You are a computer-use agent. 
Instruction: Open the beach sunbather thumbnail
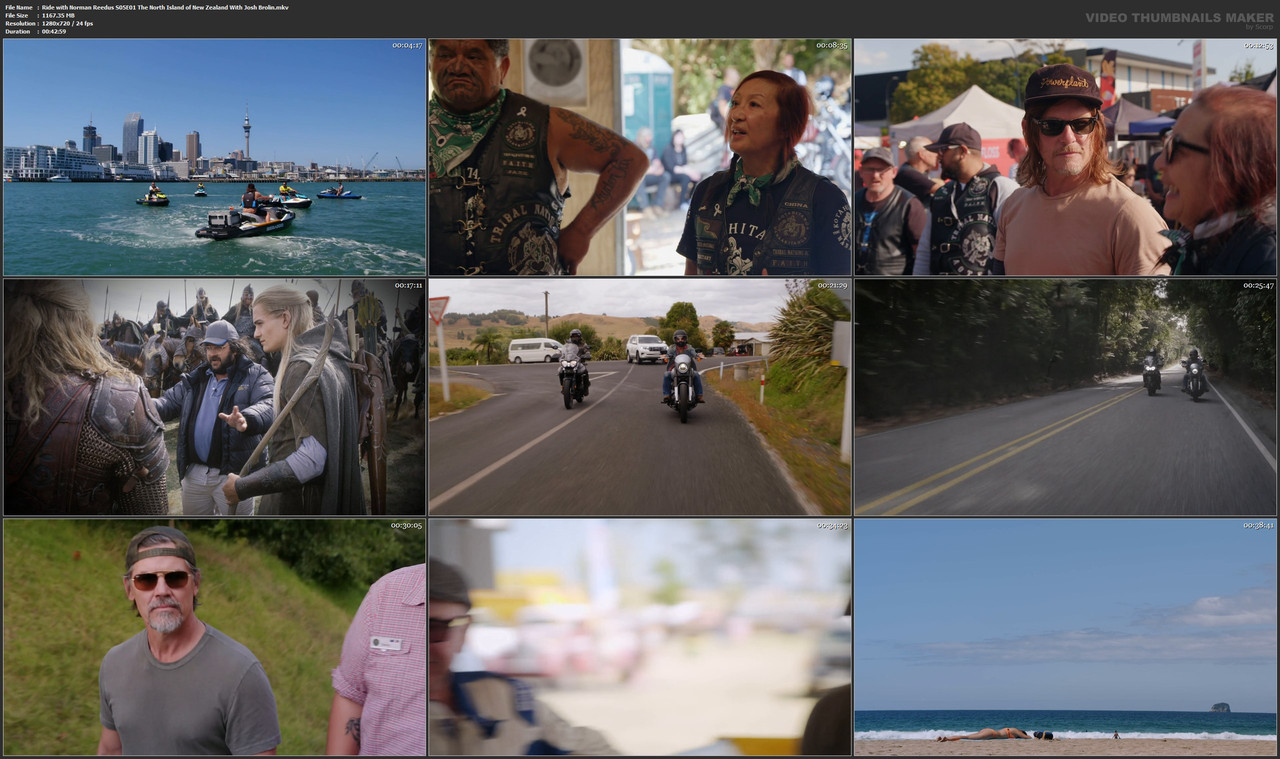point(1065,637)
